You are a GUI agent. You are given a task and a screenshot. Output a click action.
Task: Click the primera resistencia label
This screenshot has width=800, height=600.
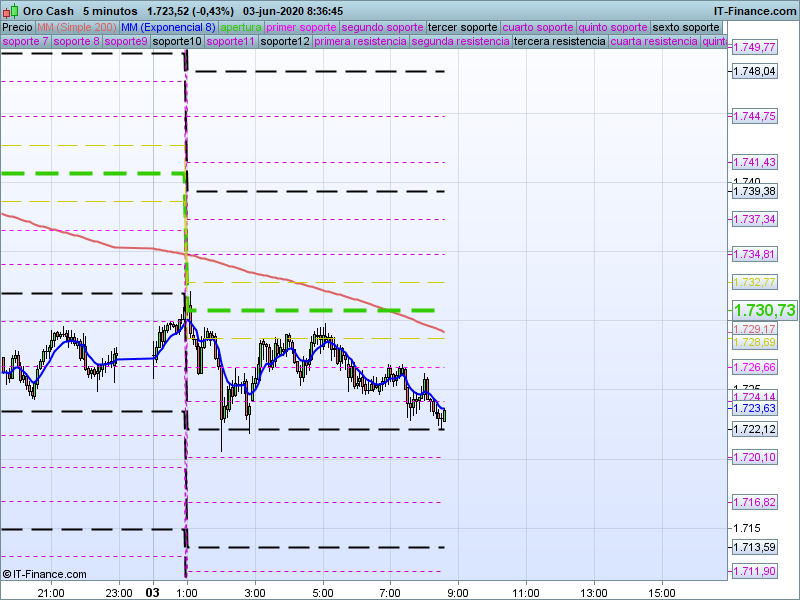[360, 42]
